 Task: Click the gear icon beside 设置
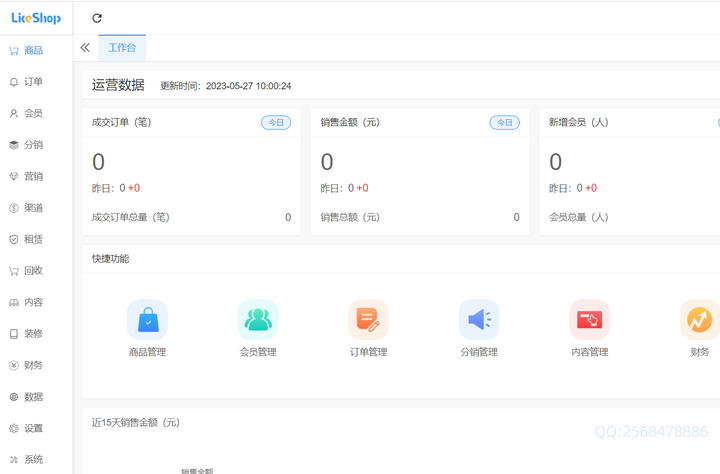point(14,429)
